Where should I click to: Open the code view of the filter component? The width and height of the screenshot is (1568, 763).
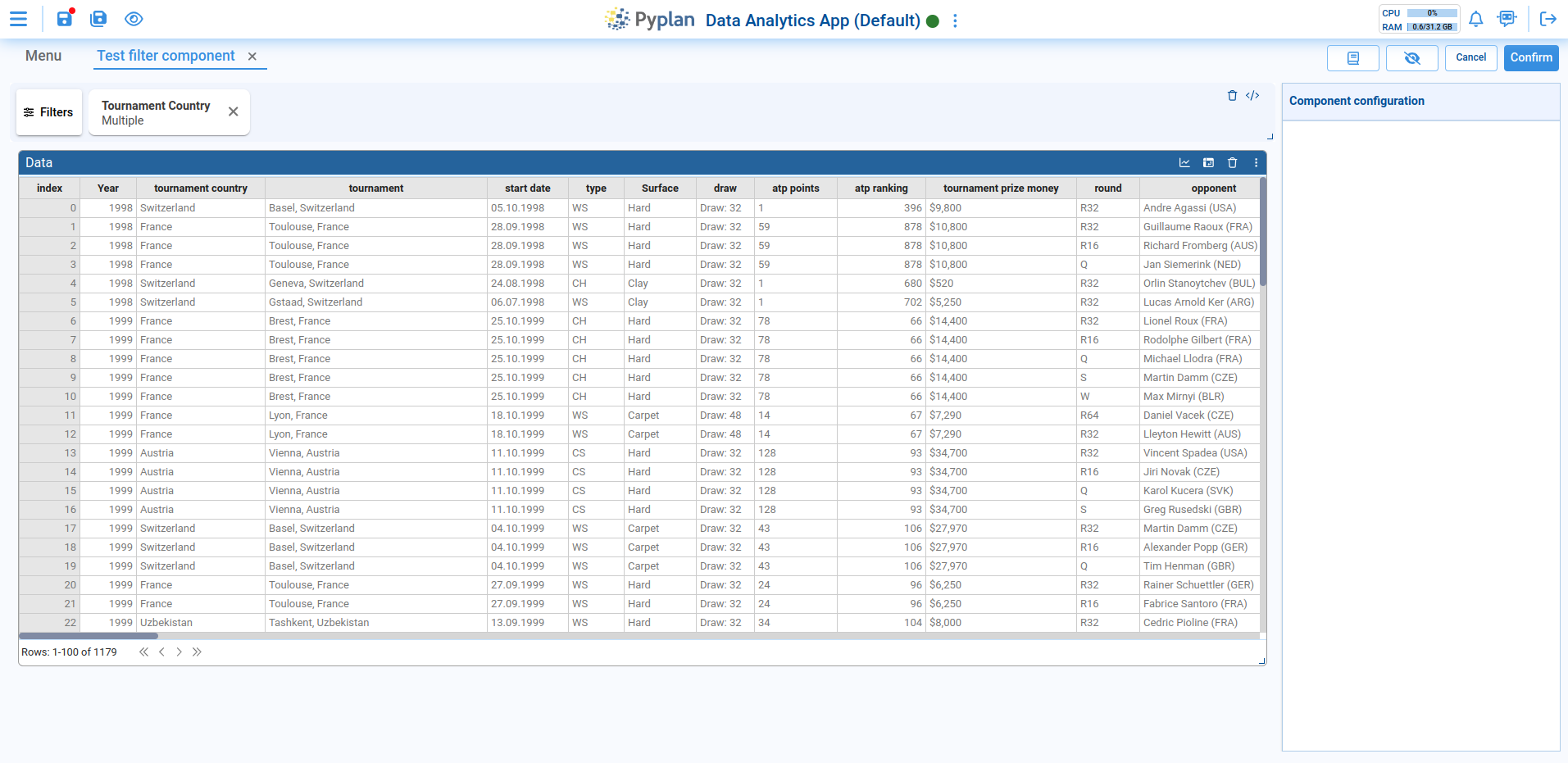tap(1252, 96)
